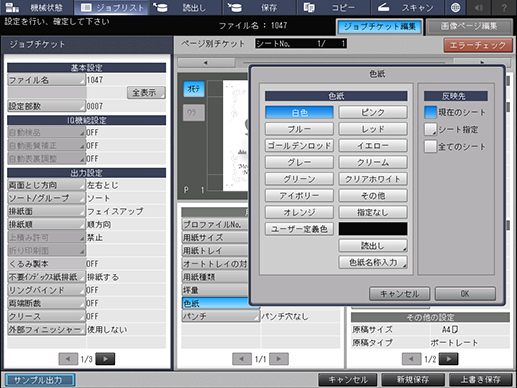Image resolution: width=517 pixels, height=388 pixels.
Task: Click the question mark help icon
Action: pyautogui.click(x=504, y=7)
